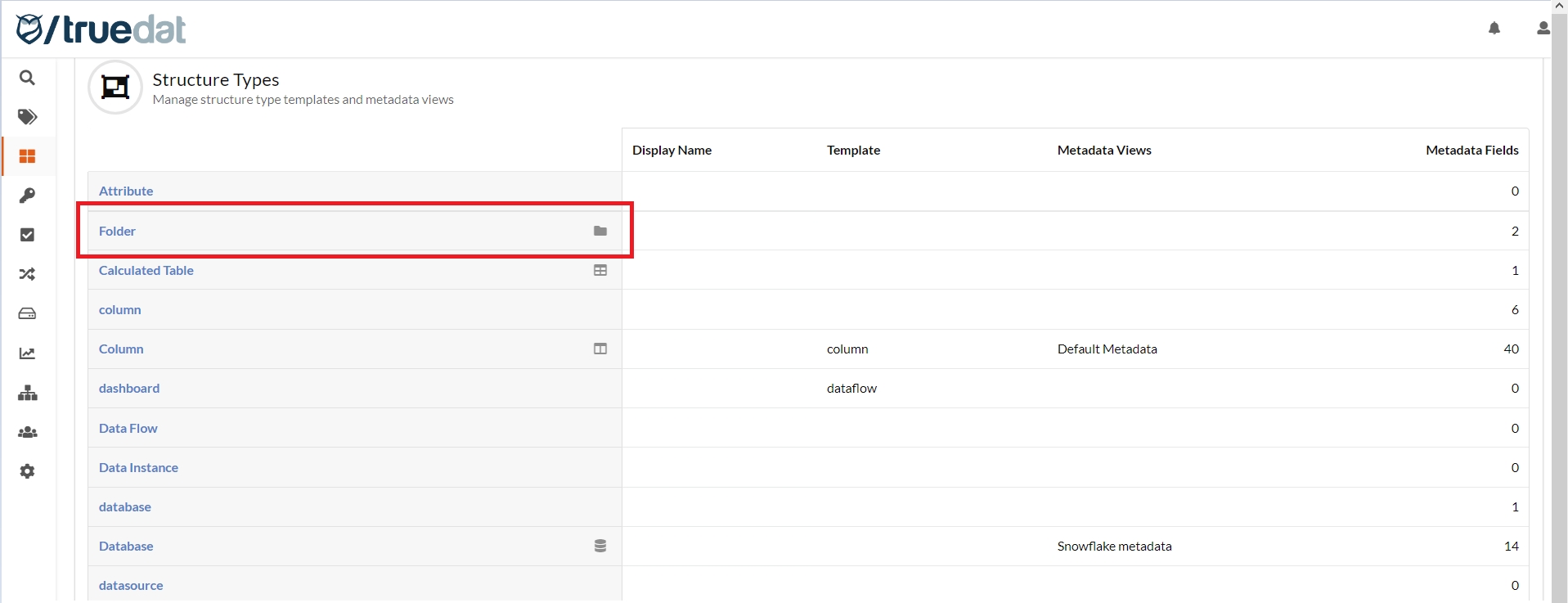Open the Folder structure type
Viewport: 1568px width, 603px height.
click(x=117, y=232)
